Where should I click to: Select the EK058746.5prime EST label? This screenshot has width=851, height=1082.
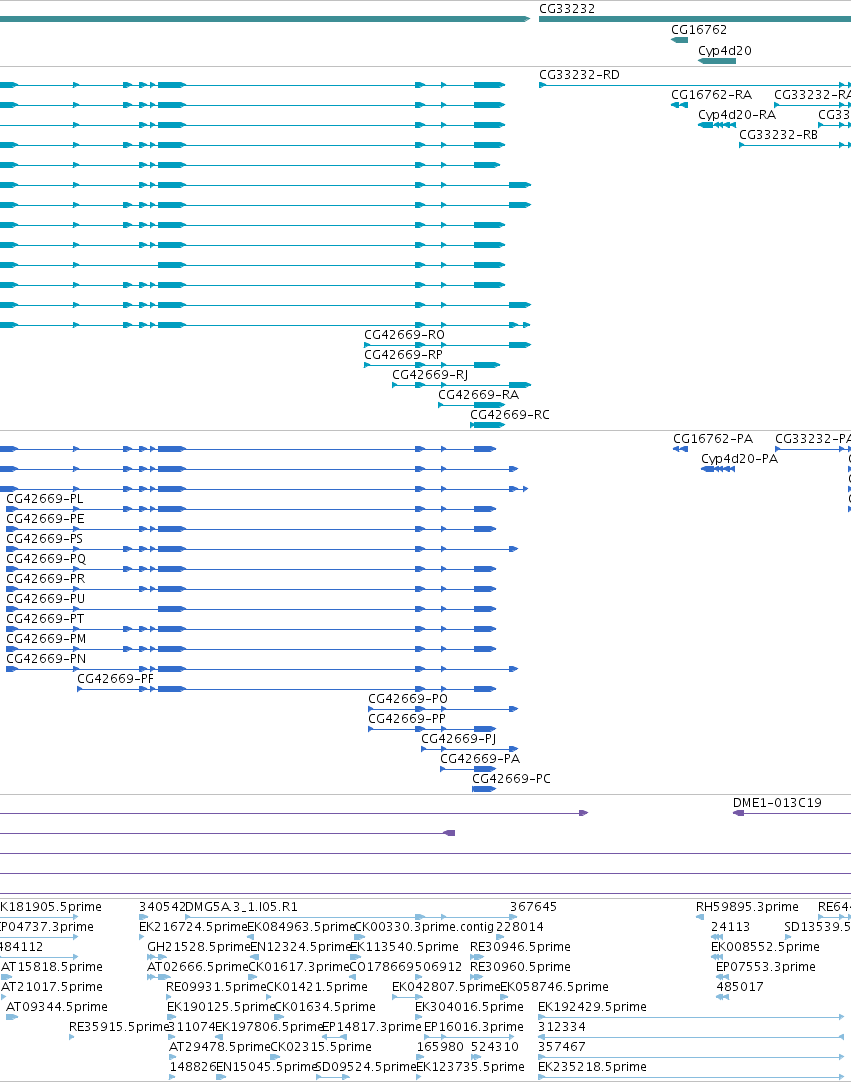click(554, 987)
